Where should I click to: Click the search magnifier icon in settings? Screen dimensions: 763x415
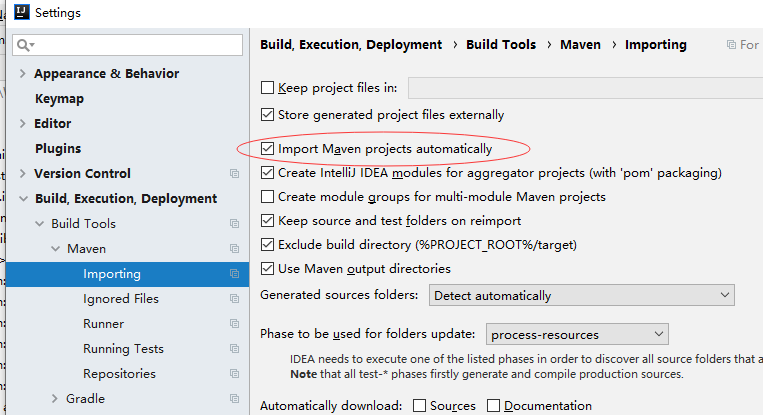click(24, 45)
